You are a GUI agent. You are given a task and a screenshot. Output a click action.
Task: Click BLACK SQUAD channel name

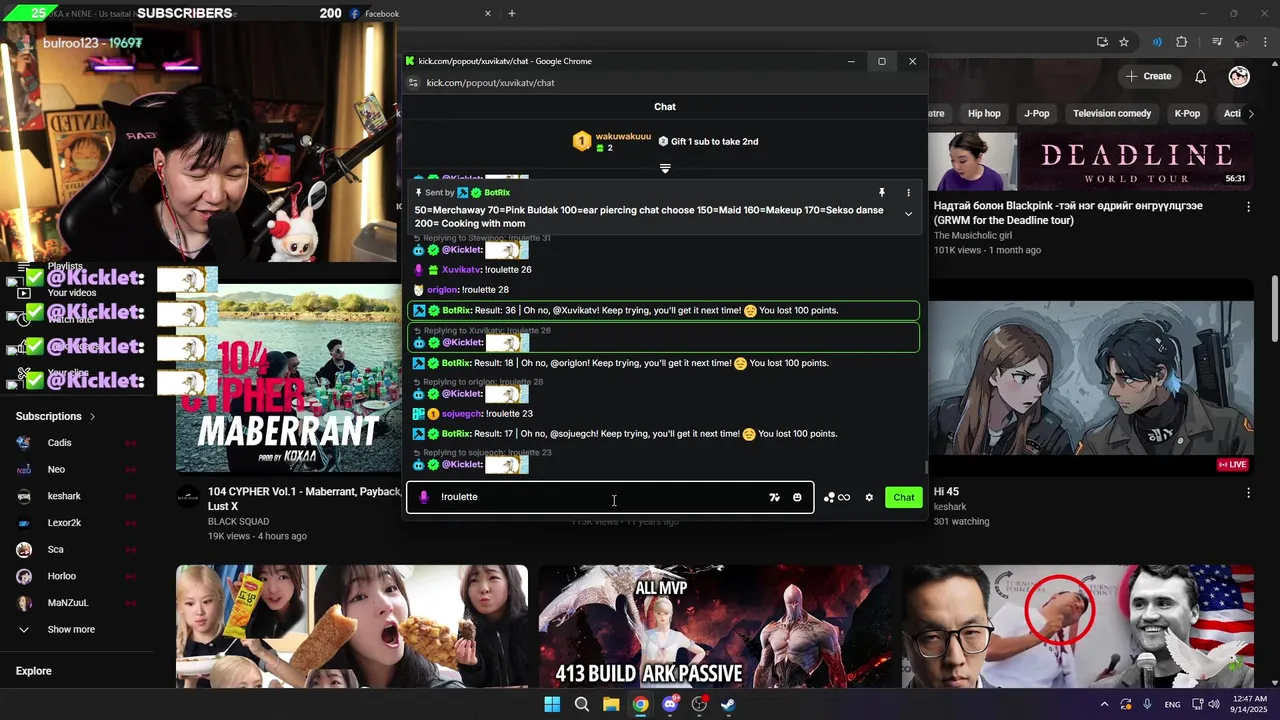click(x=238, y=522)
